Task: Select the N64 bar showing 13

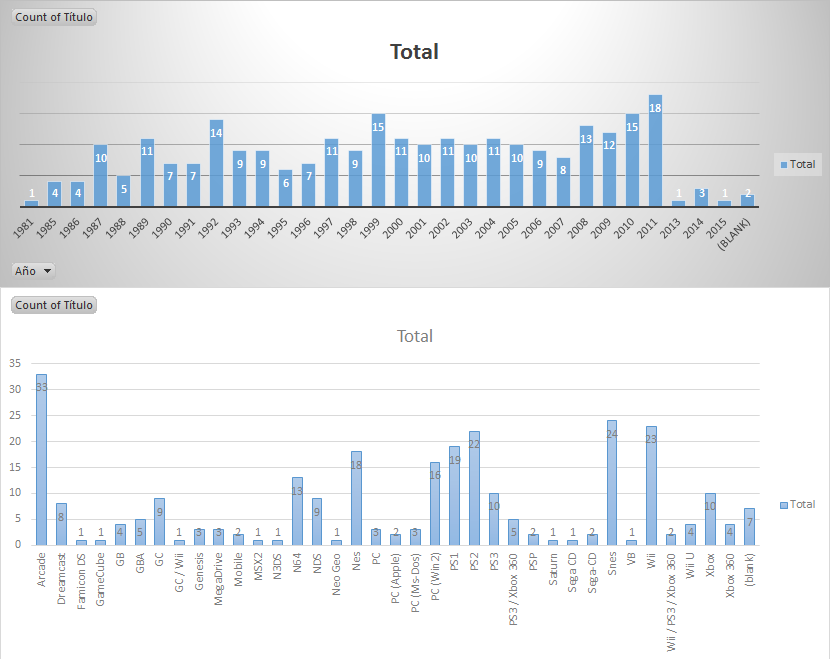Action: point(297,511)
